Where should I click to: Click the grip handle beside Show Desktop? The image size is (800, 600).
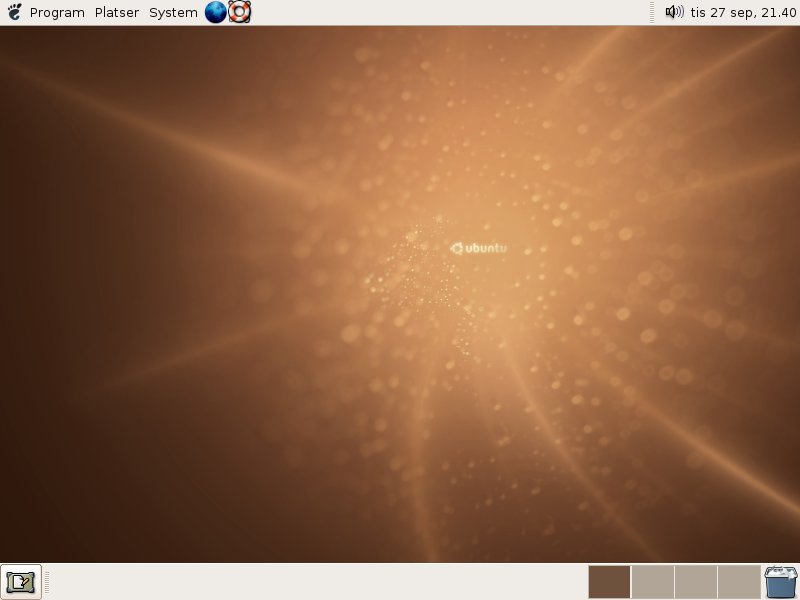[47, 582]
